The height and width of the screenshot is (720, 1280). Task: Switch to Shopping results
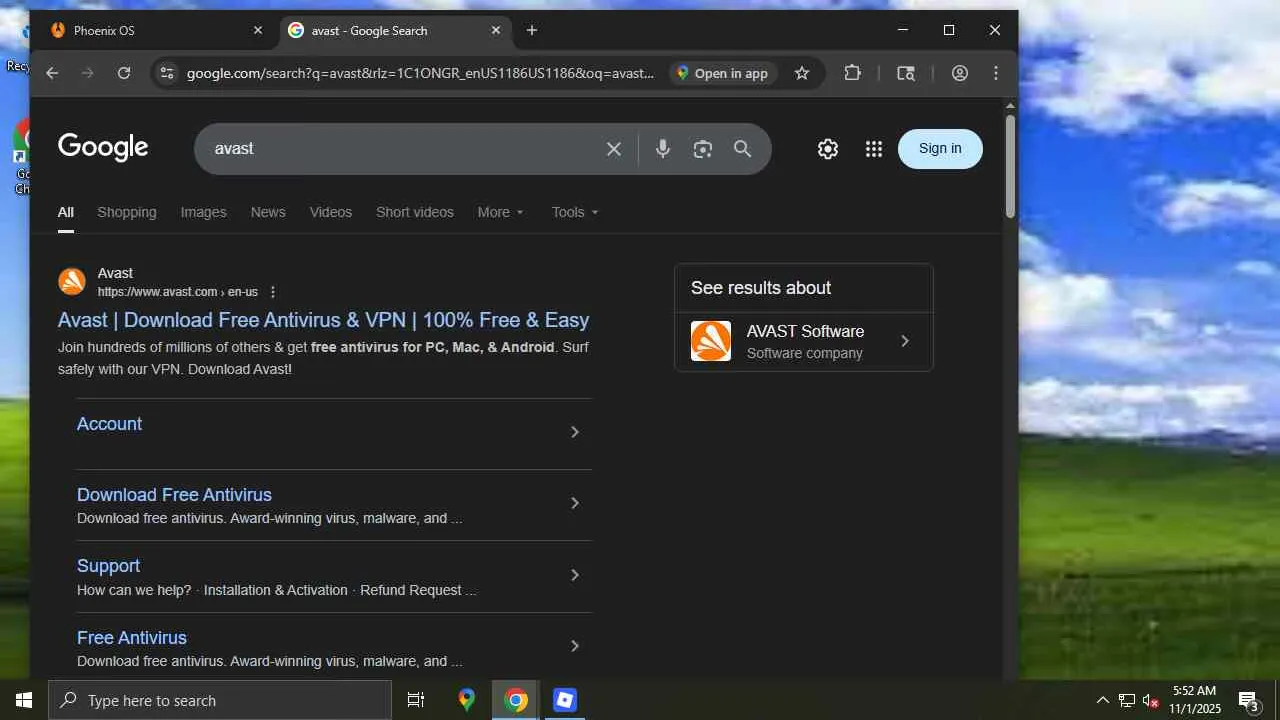(x=127, y=212)
